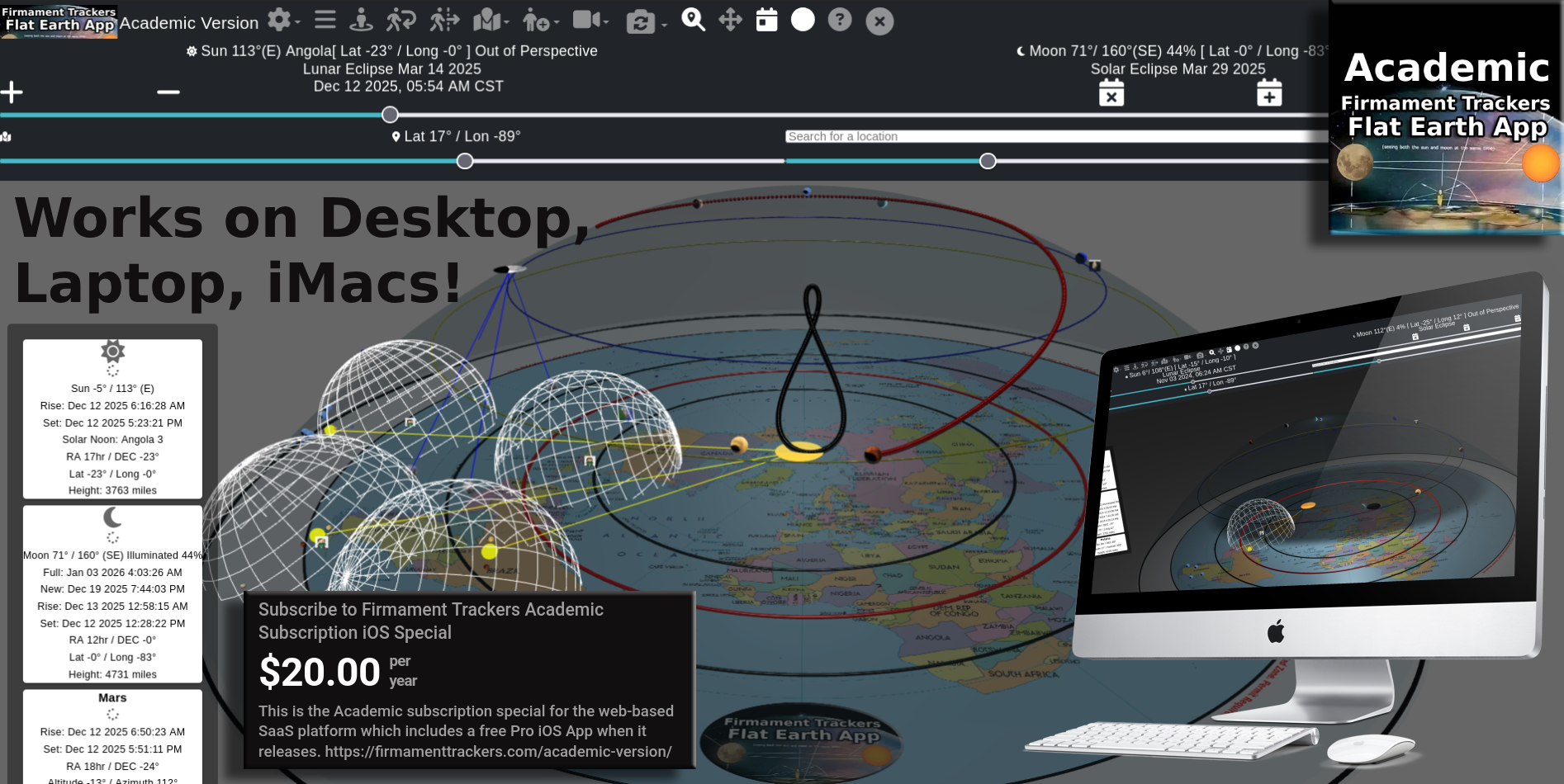Open the camera rotate dropdown

(x=645, y=21)
